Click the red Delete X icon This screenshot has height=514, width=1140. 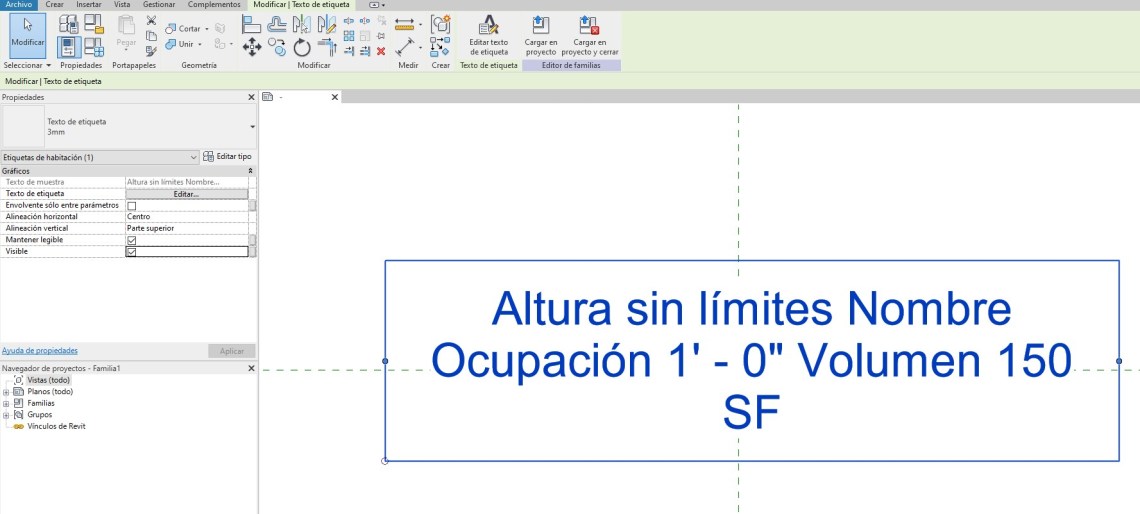click(x=381, y=51)
